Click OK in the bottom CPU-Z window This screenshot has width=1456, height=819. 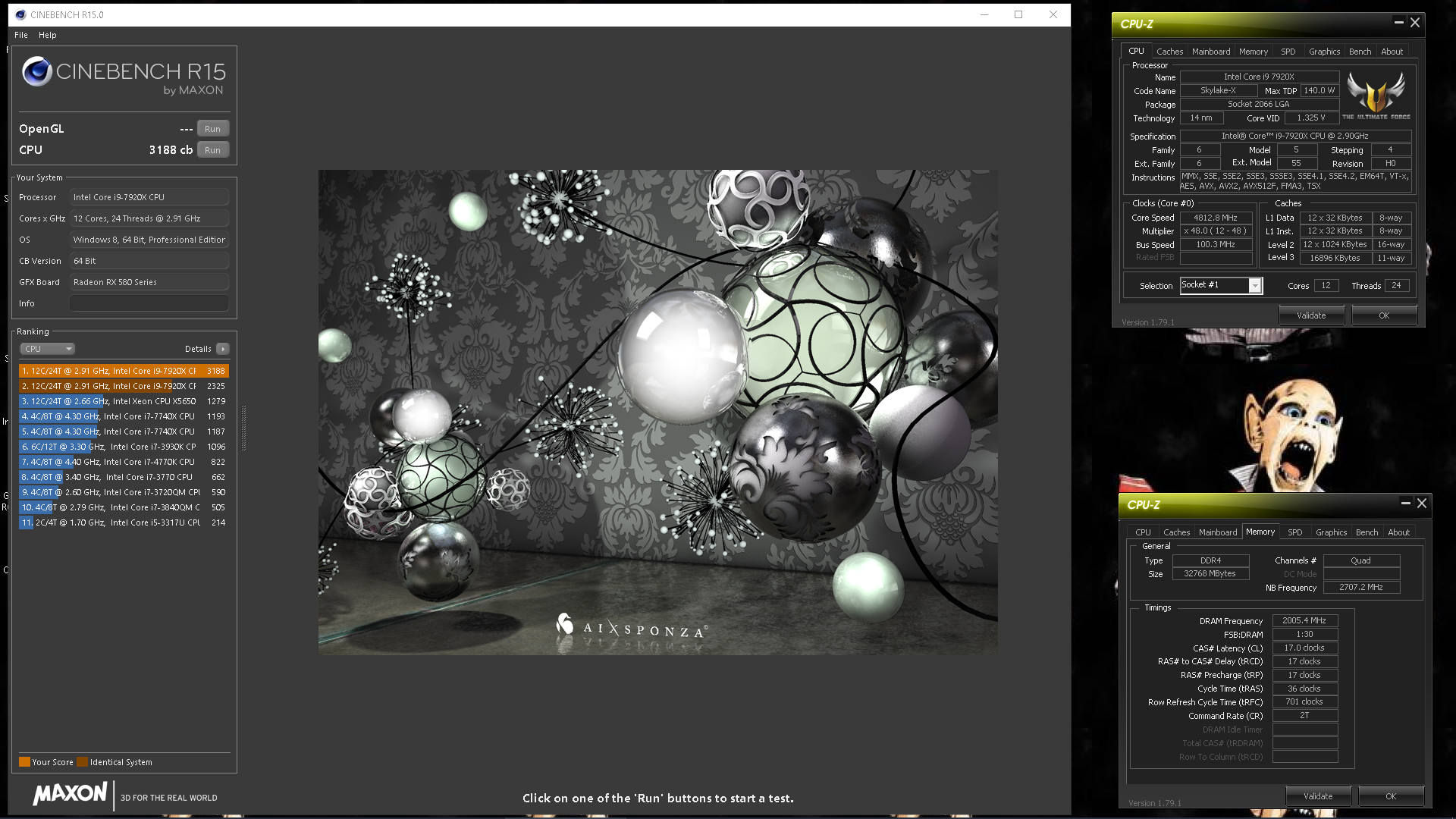coord(1391,796)
